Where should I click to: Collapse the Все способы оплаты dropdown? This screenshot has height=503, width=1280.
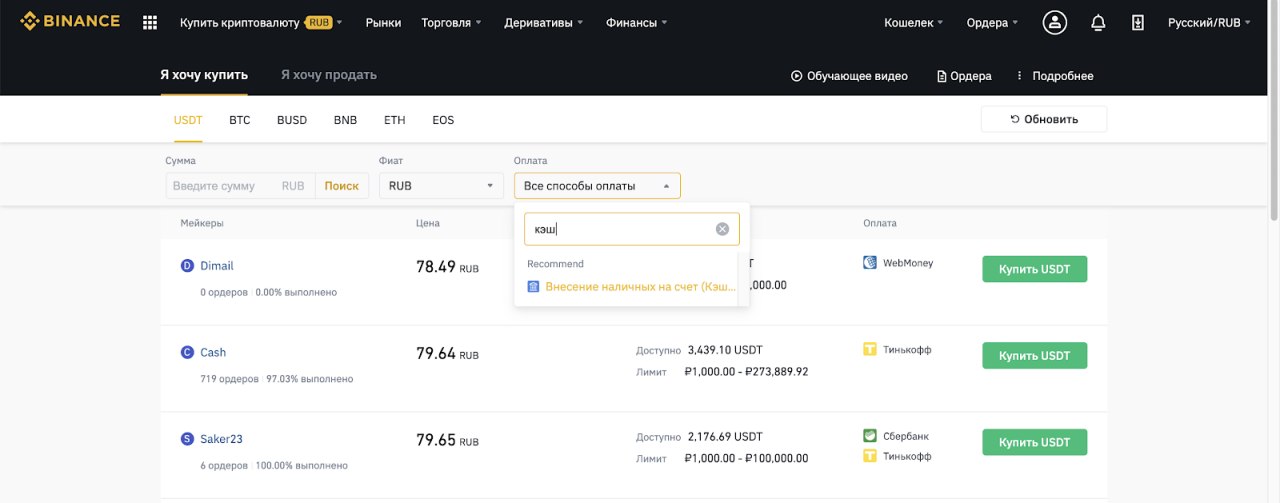pos(597,186)
